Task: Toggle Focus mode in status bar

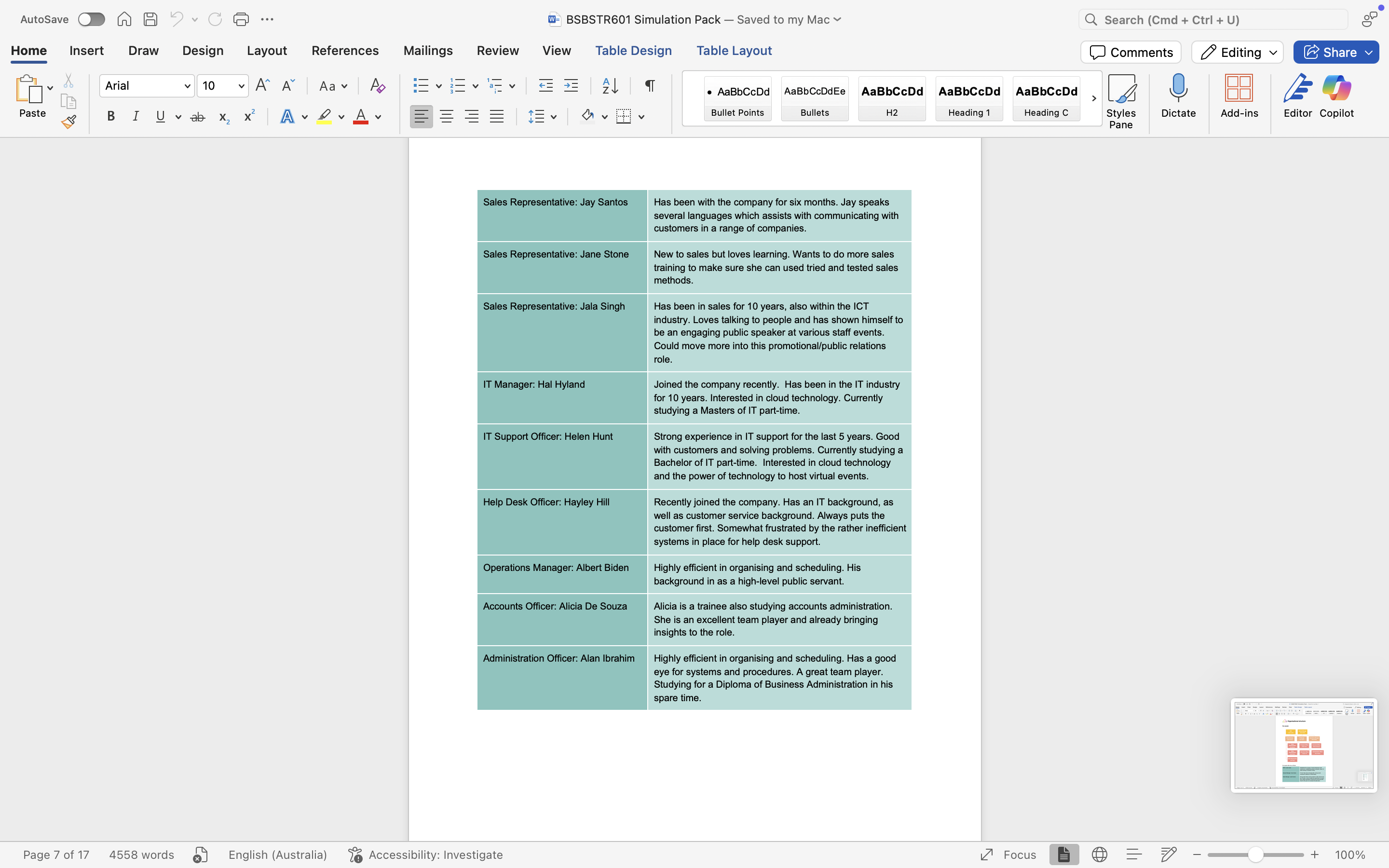Action: (x=1008, y=854)
